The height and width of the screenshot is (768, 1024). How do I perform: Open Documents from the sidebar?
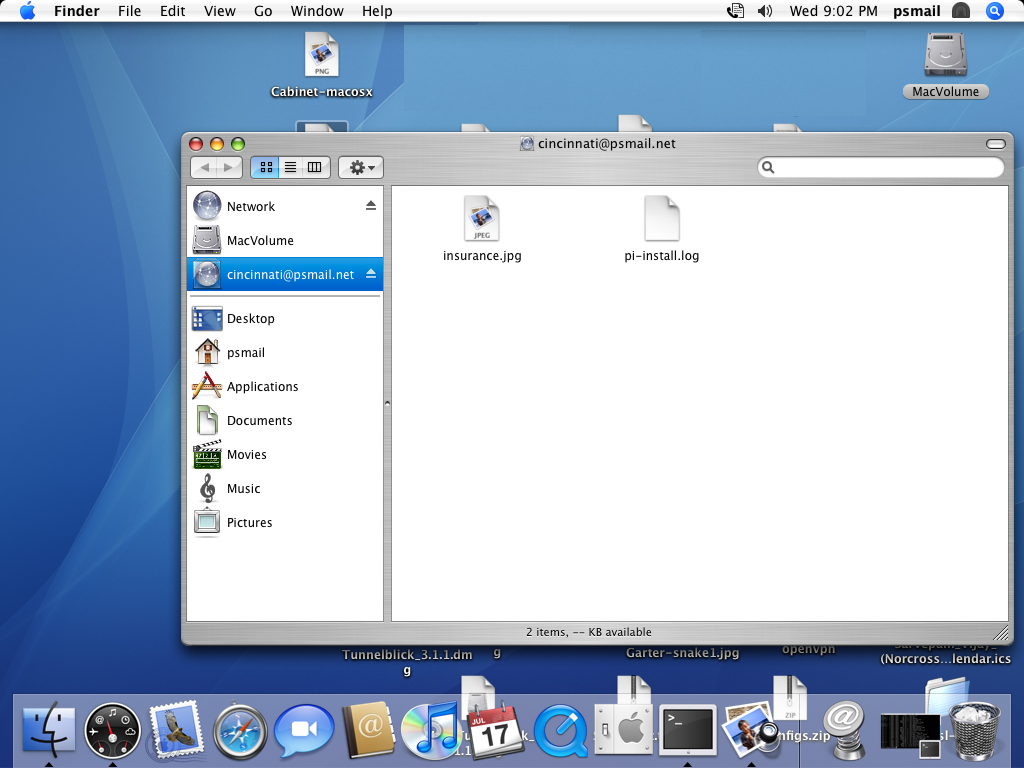285,421
